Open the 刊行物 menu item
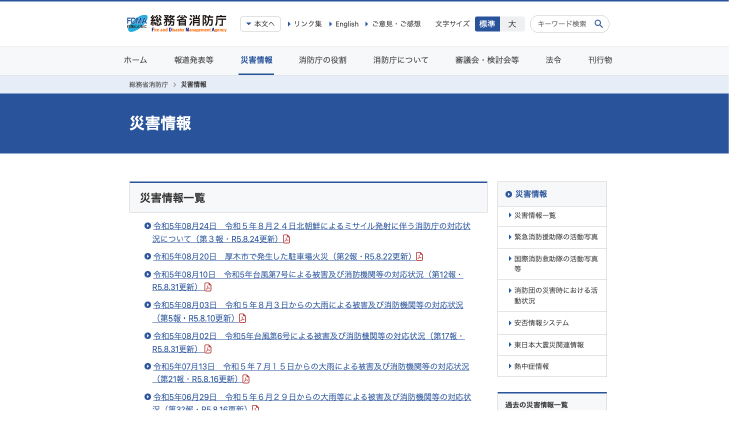The width and height of the screenshot is (729, 425). pos(600,60)
